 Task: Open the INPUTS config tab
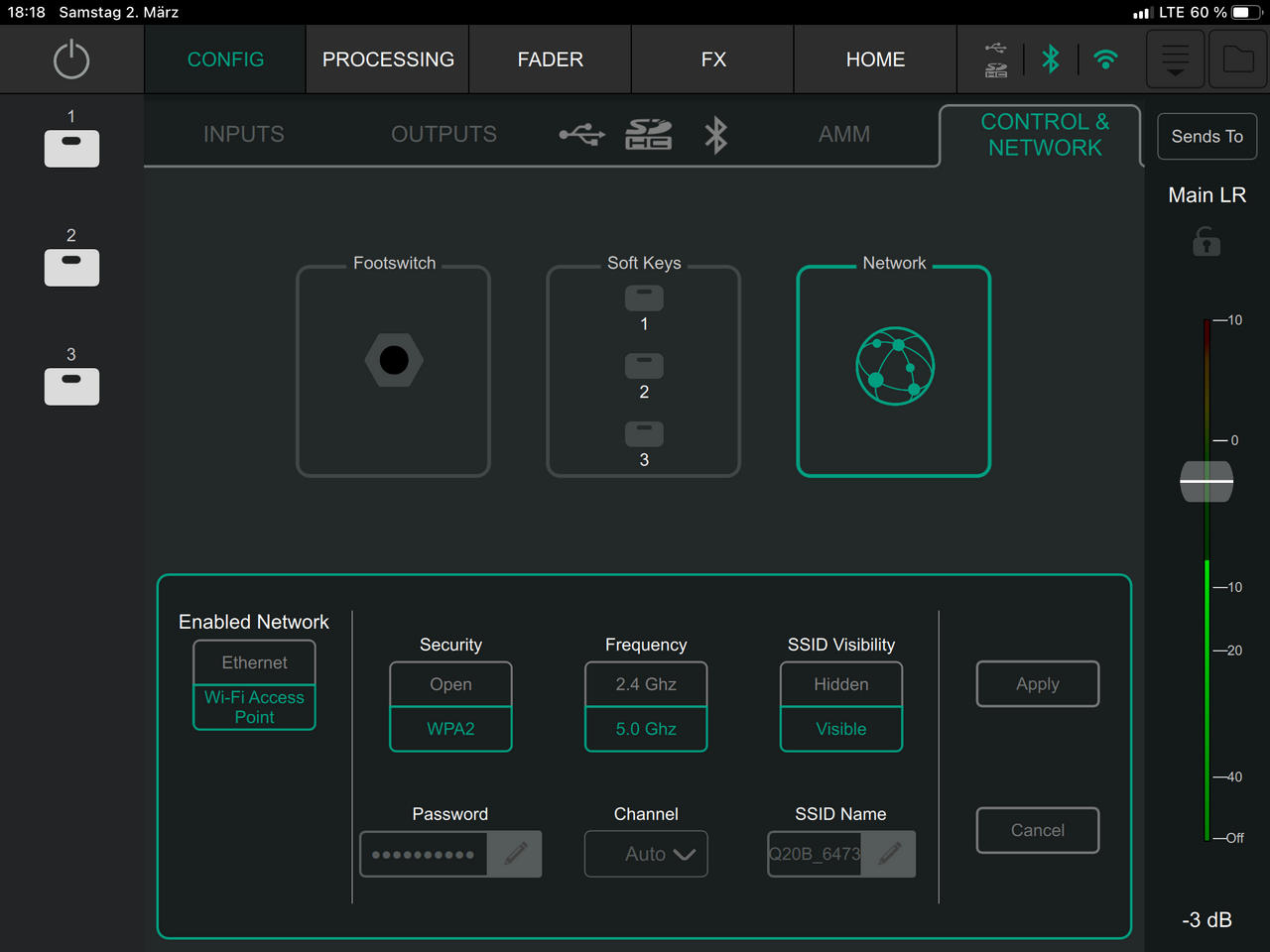pos(243,134)
